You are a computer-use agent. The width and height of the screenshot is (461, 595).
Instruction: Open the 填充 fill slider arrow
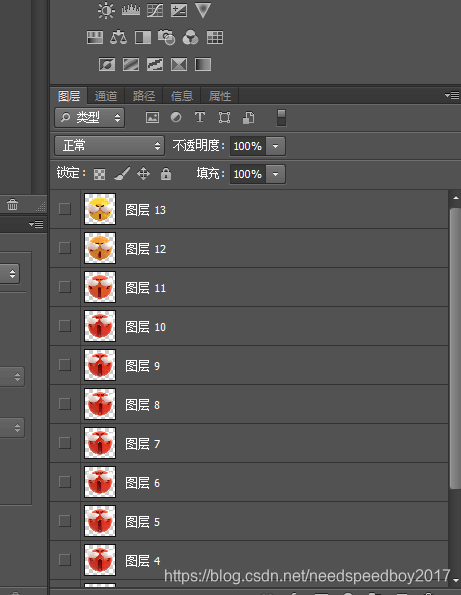tap(276, 175)
